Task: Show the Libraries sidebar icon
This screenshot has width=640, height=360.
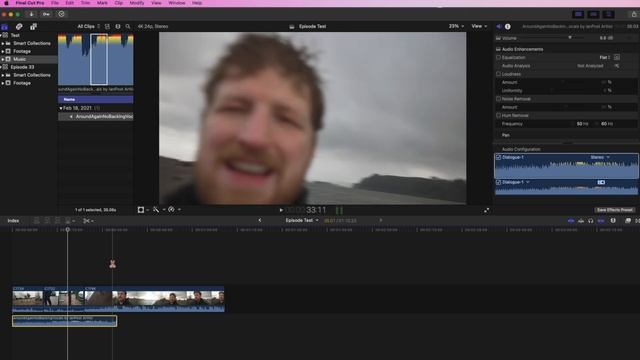Action: click(4, 27)
